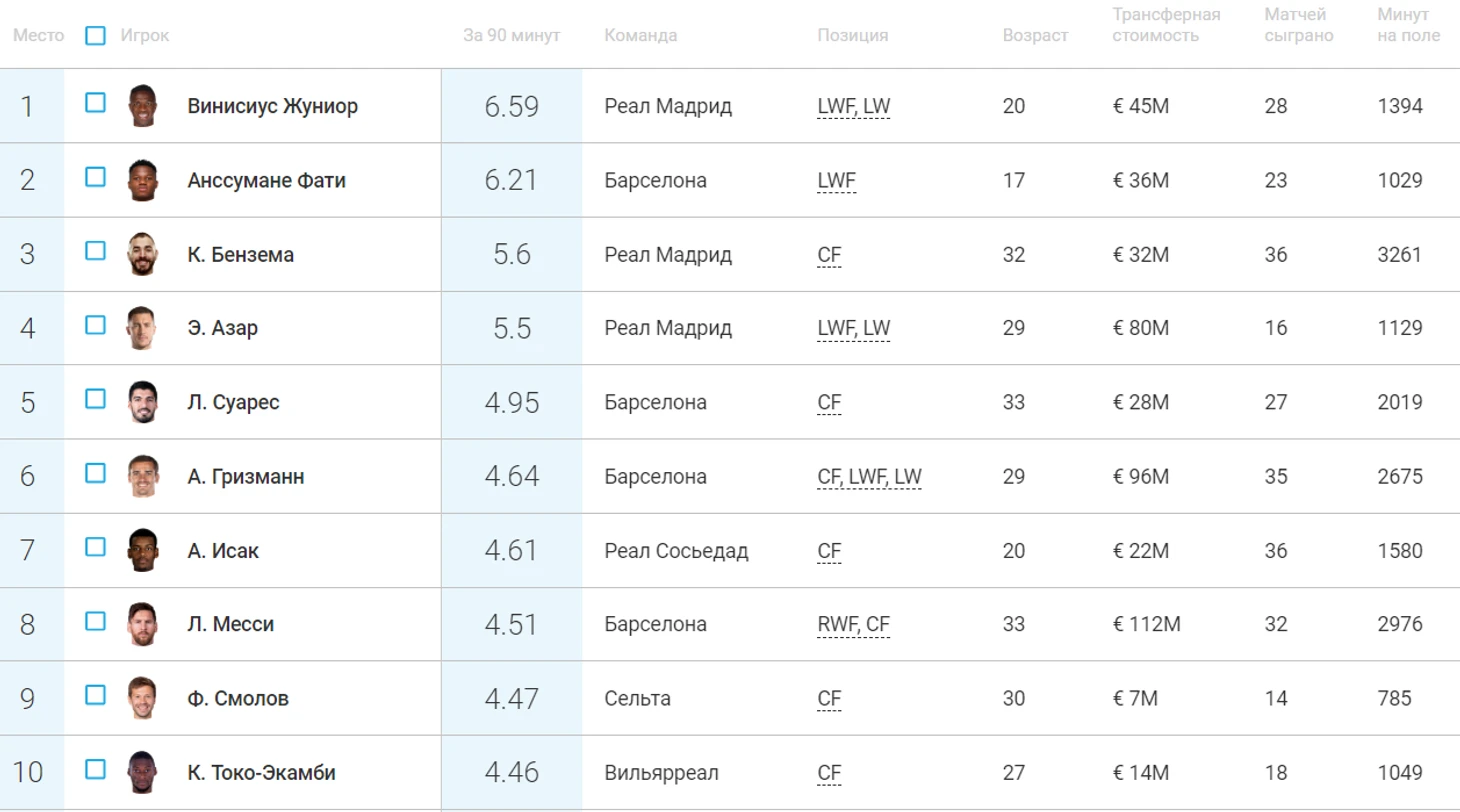Image resolution: width=1460 pixels, height=812 pixels.
Task: Click Griezmann's player photo
Action: pos(144,476)
